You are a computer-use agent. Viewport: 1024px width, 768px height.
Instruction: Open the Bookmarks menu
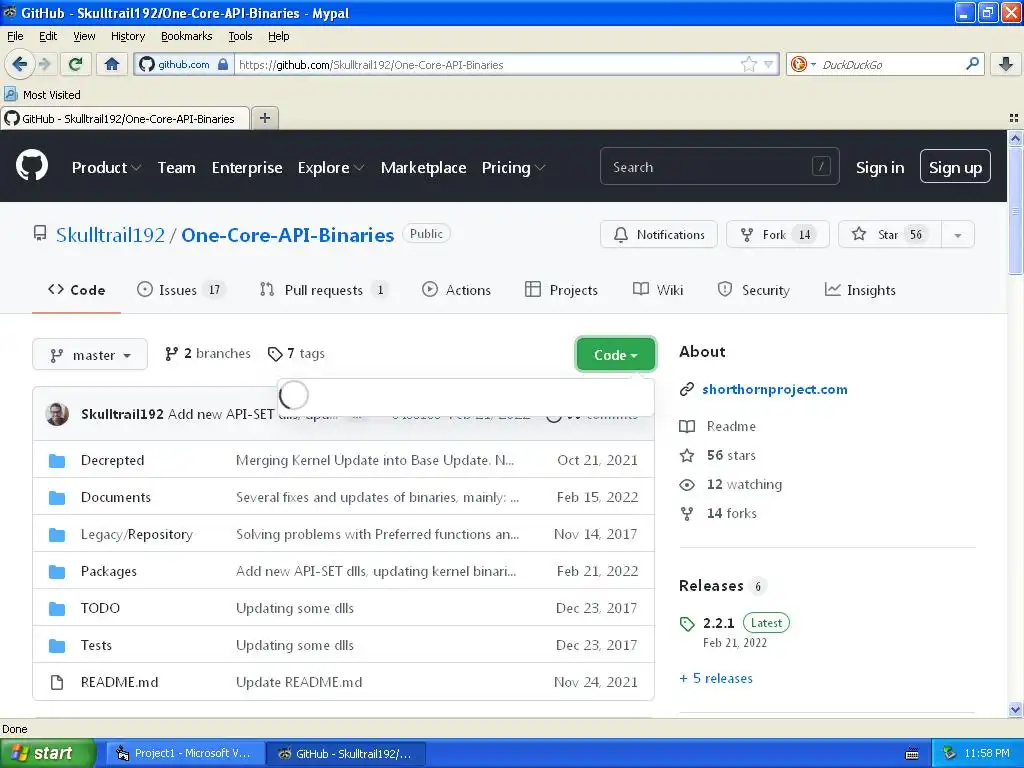click(186, 36)
